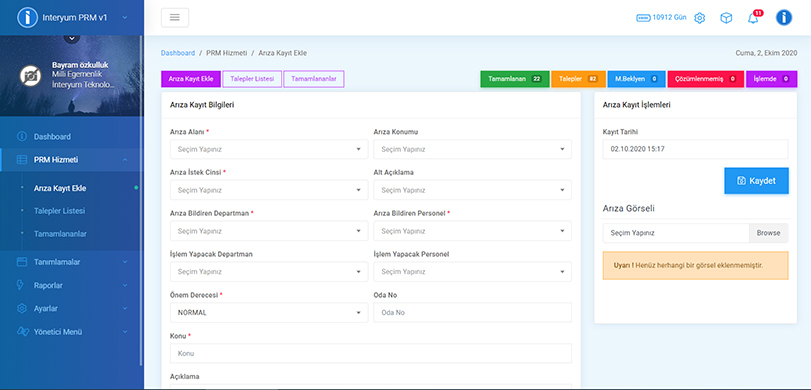Click the Oda No input field

tap(473, 312)
